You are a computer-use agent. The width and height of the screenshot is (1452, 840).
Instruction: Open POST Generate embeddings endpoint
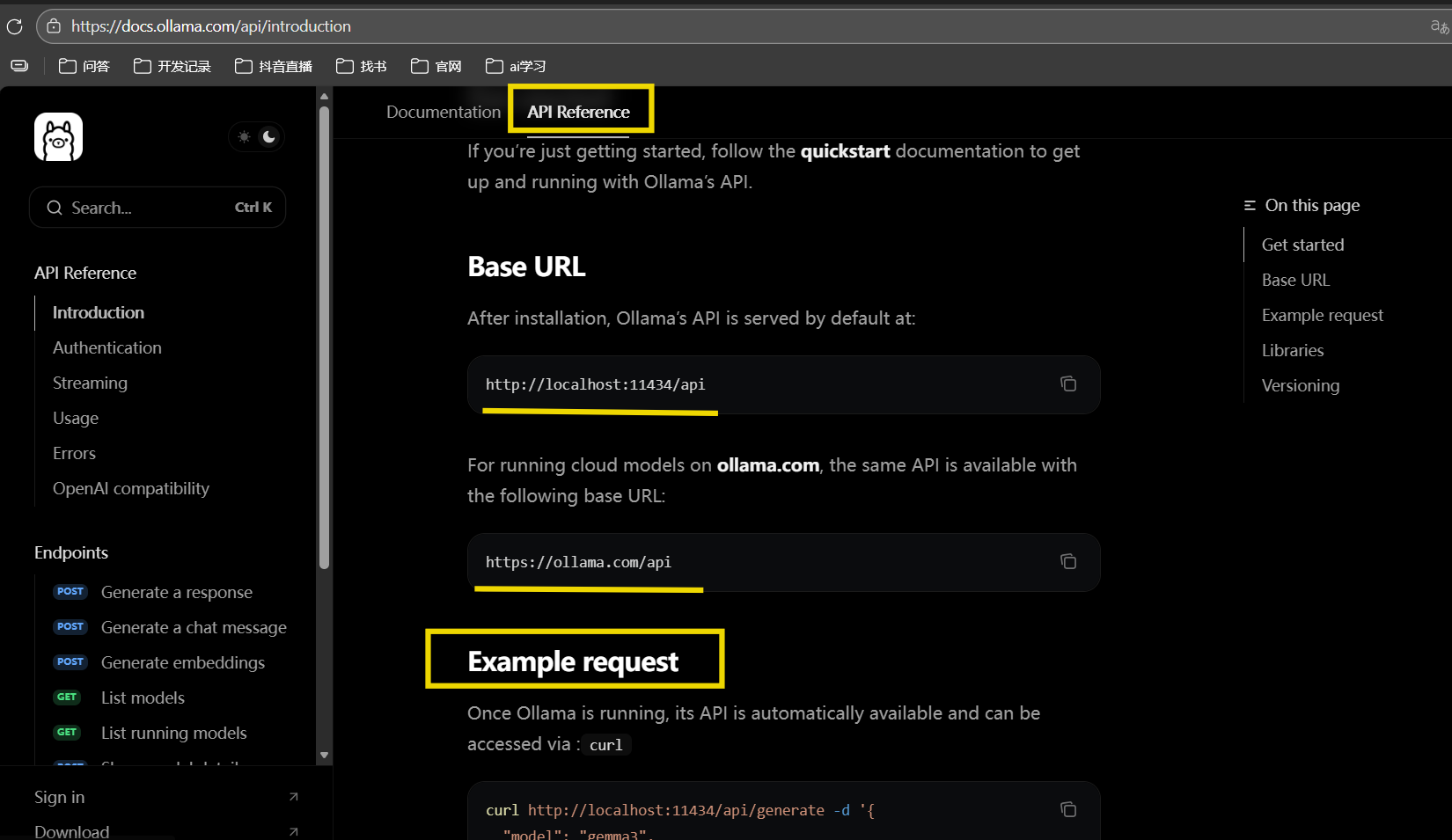pos(159,662)
